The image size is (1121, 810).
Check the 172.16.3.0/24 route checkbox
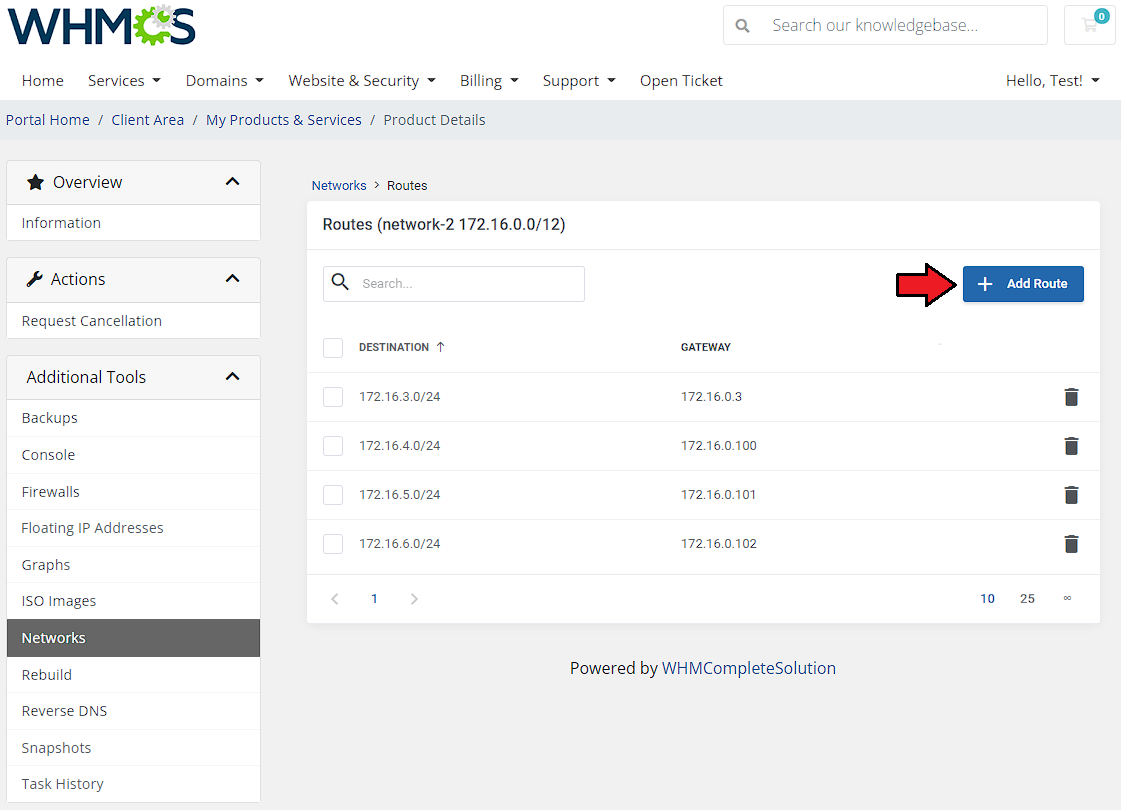[x=333, y=397]
